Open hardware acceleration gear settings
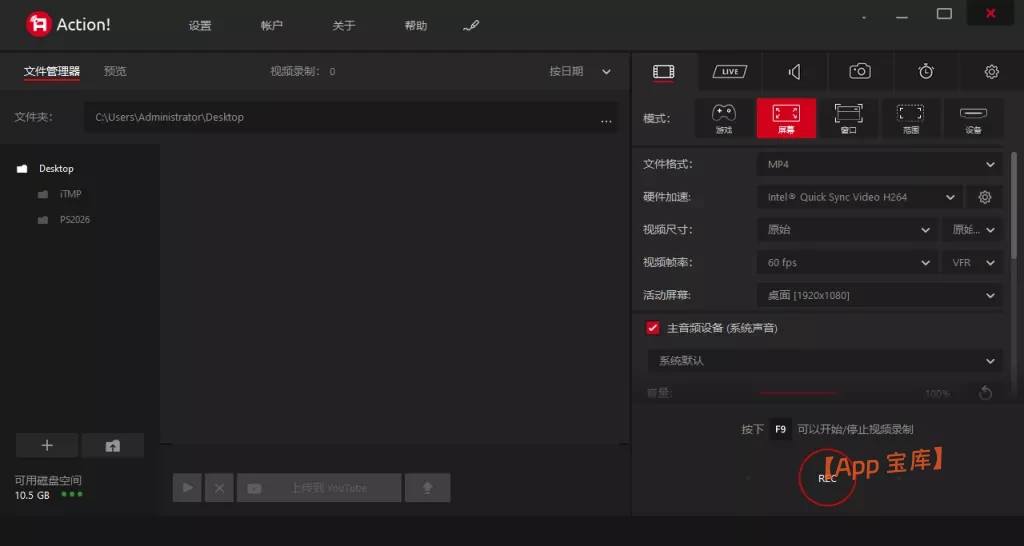The height and width of the screenshot is (546, 1024). (x=985, y=197)
